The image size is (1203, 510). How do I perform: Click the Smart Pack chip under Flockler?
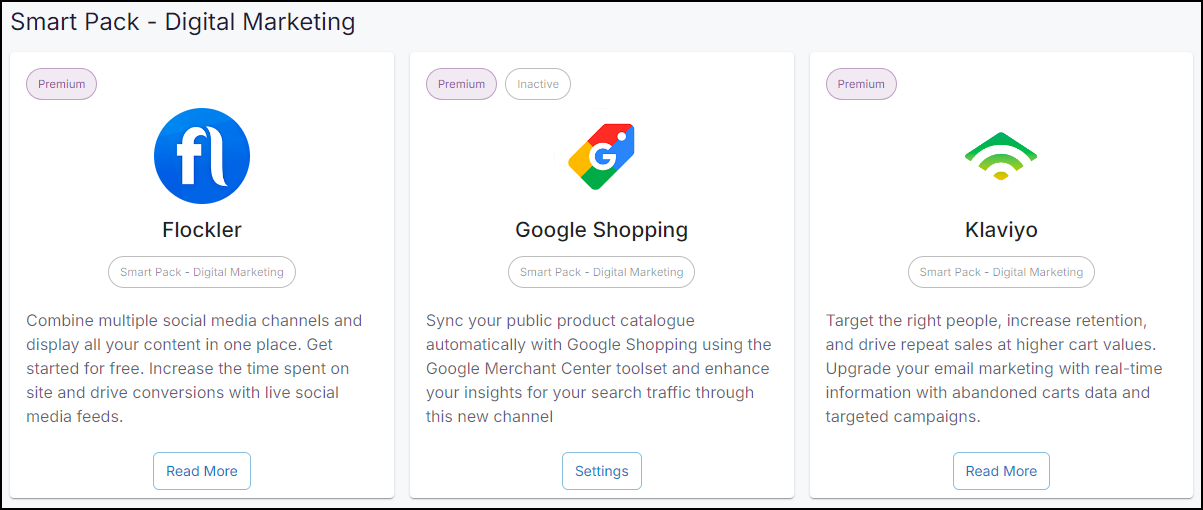pos(202,272)
